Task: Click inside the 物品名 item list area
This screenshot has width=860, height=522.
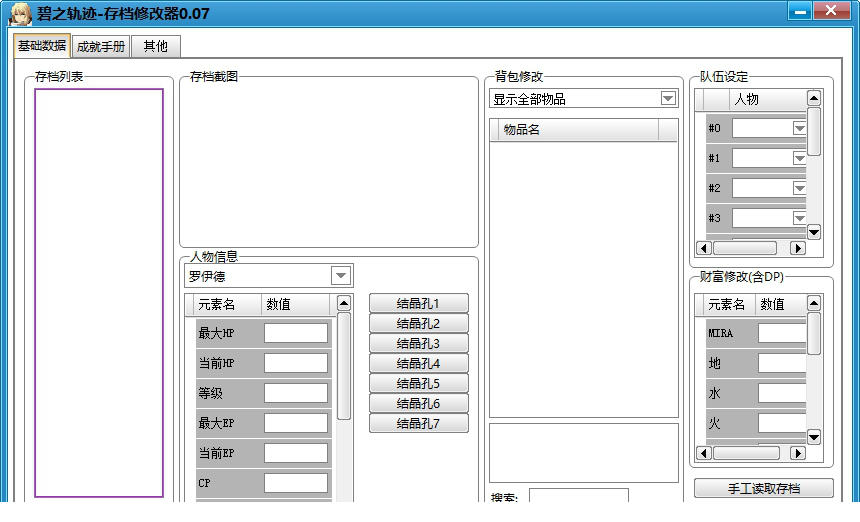Action: (x=584, y=280)
